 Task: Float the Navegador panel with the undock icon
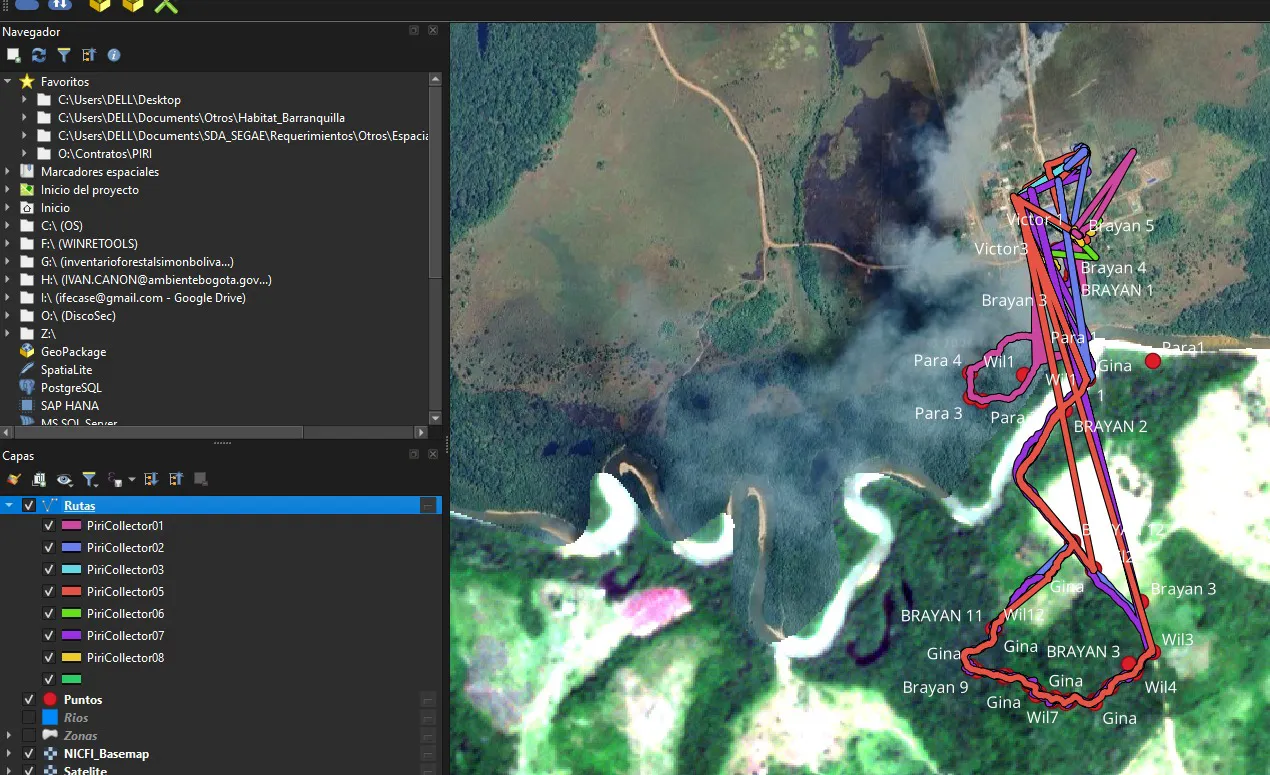pos(414,31)
